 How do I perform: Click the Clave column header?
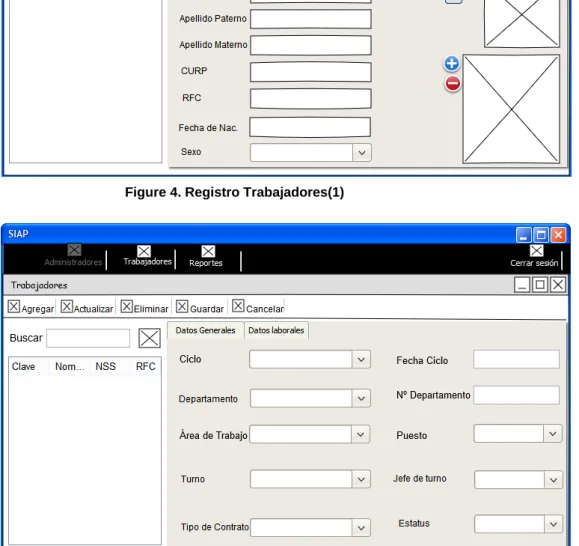point(23,367)
